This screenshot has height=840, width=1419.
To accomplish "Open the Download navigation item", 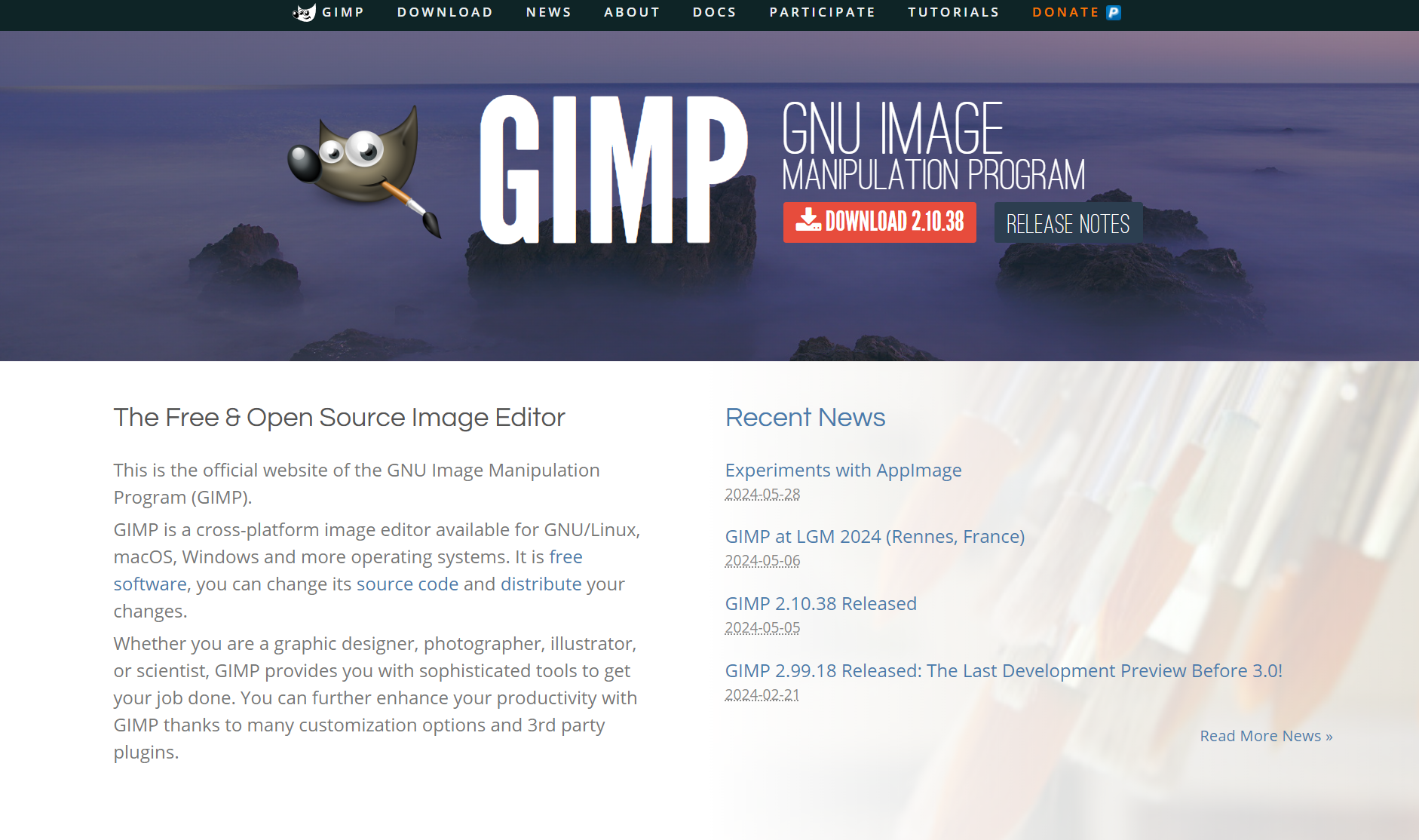I will click(x=445, y=12).
